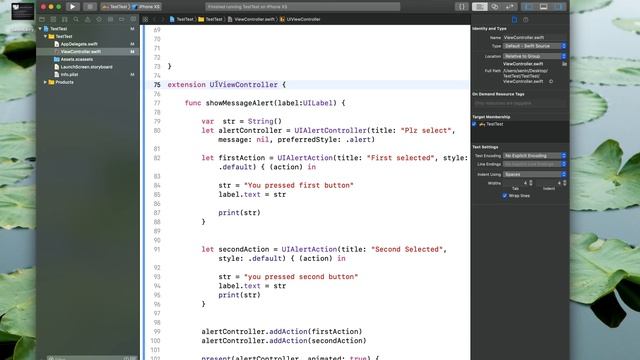Open LaunchScreen.storyboard in navigator
The image size is (640, 360).
(86, 67)
